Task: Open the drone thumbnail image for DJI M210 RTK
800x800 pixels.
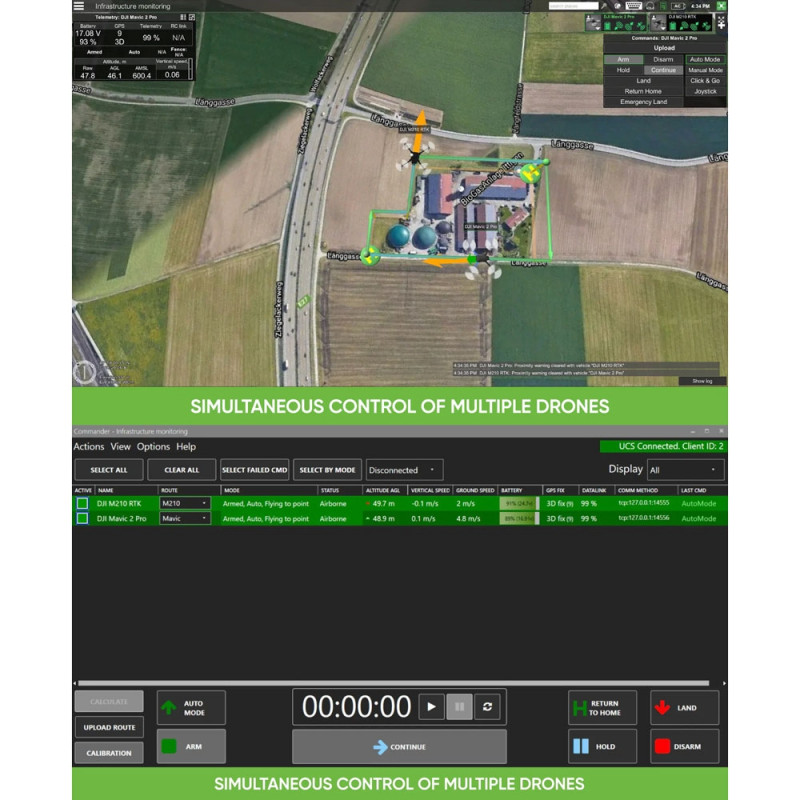Action: tap(660, 21)
